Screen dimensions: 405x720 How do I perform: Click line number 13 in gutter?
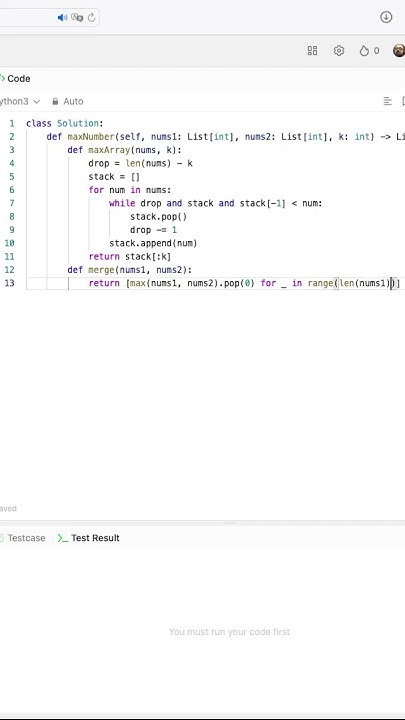[x=10, y=283]
